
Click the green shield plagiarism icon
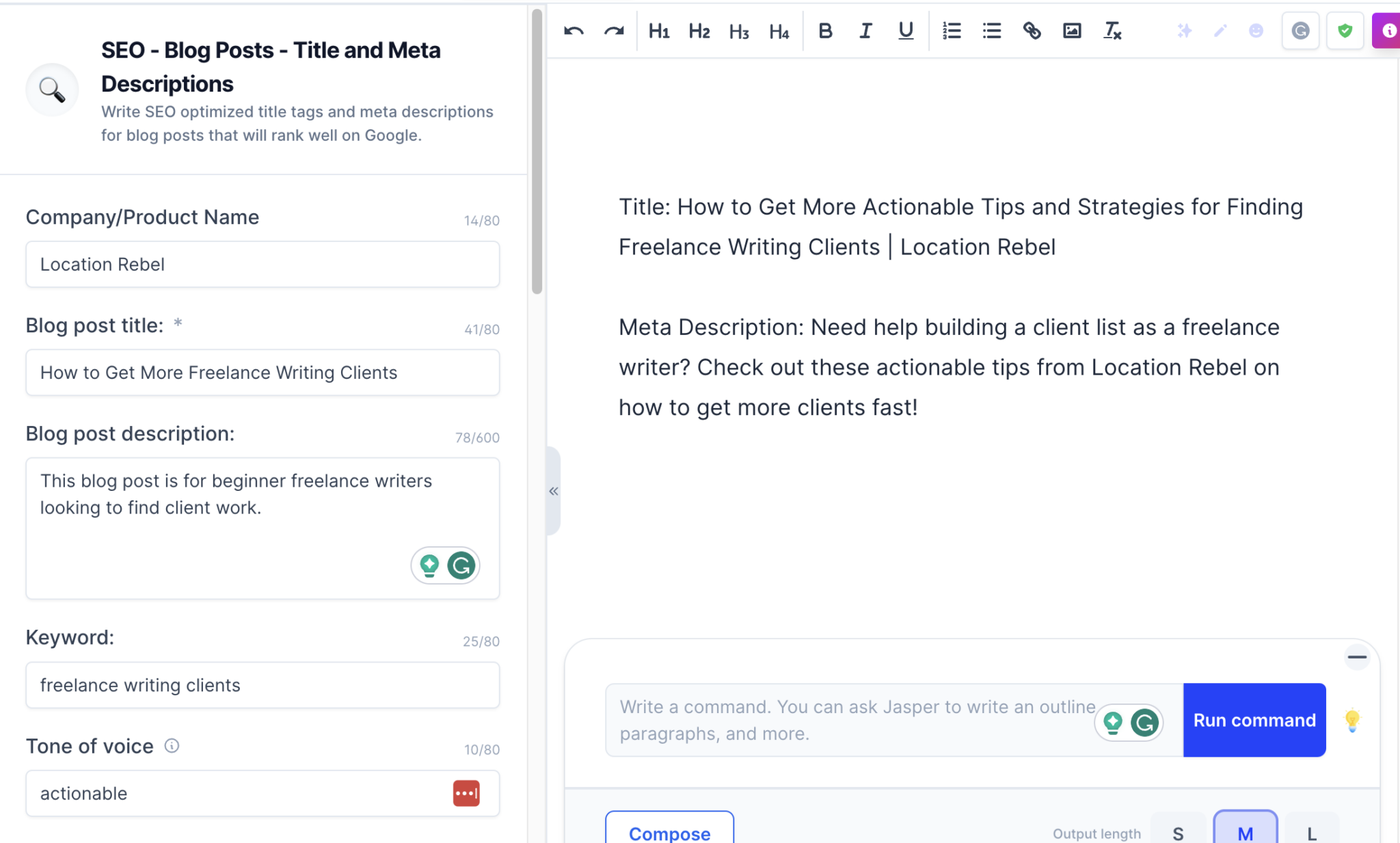coord(1345,31)
